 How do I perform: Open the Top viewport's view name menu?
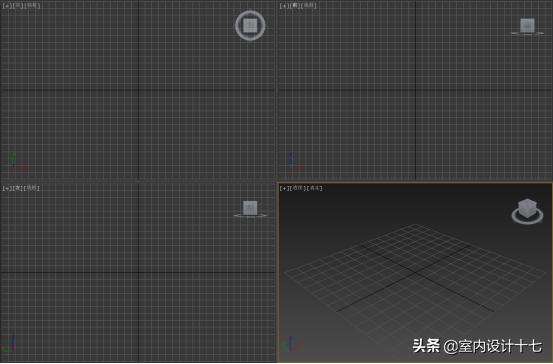17,6
